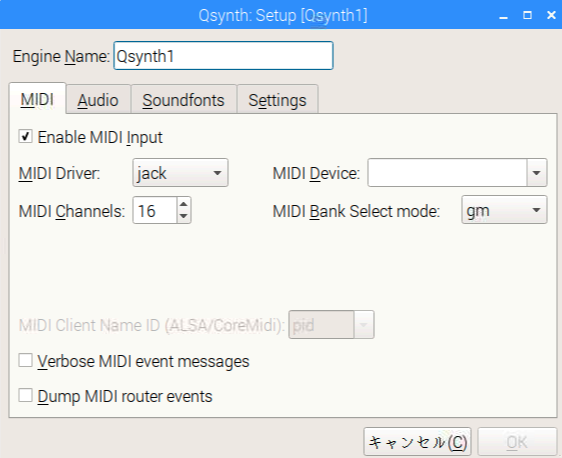Switch to the Audio tab

click(98, 100)
